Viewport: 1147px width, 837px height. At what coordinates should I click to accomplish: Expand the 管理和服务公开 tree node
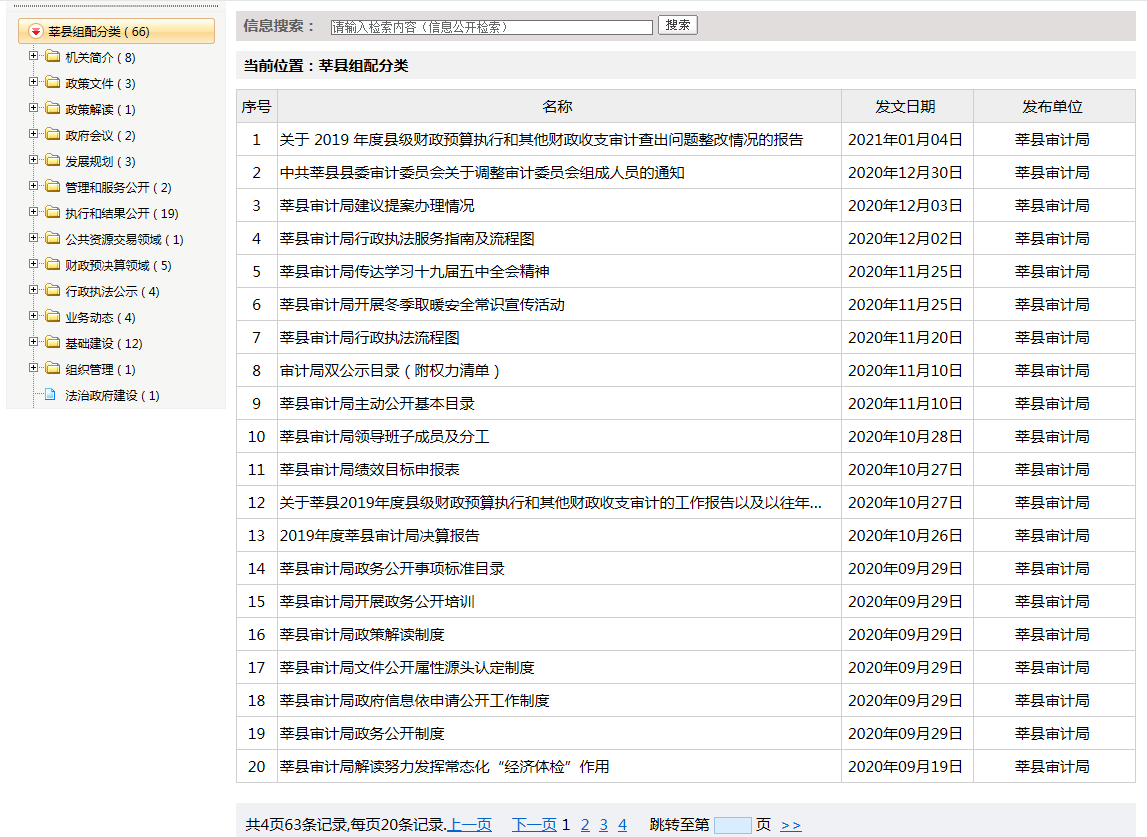pyautogui.click(x=33, y=186)
